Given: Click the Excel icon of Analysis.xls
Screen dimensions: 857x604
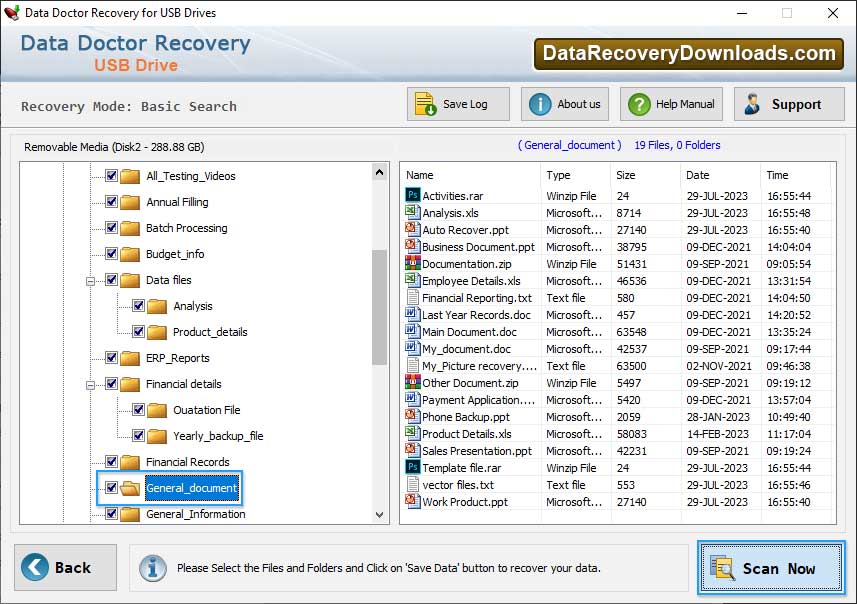Looking at the screenshot, I should (x=413, y=212).
